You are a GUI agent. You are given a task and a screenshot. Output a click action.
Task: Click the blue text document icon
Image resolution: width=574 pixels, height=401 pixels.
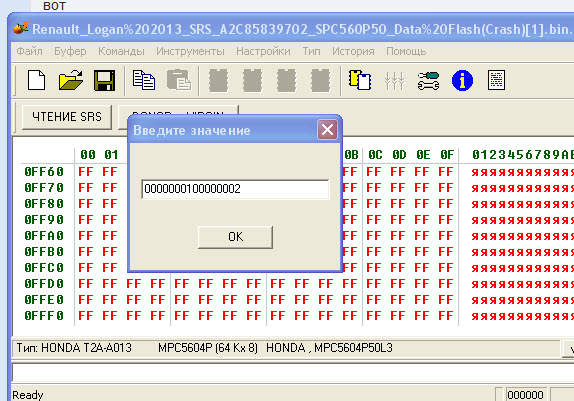point(496,80)
